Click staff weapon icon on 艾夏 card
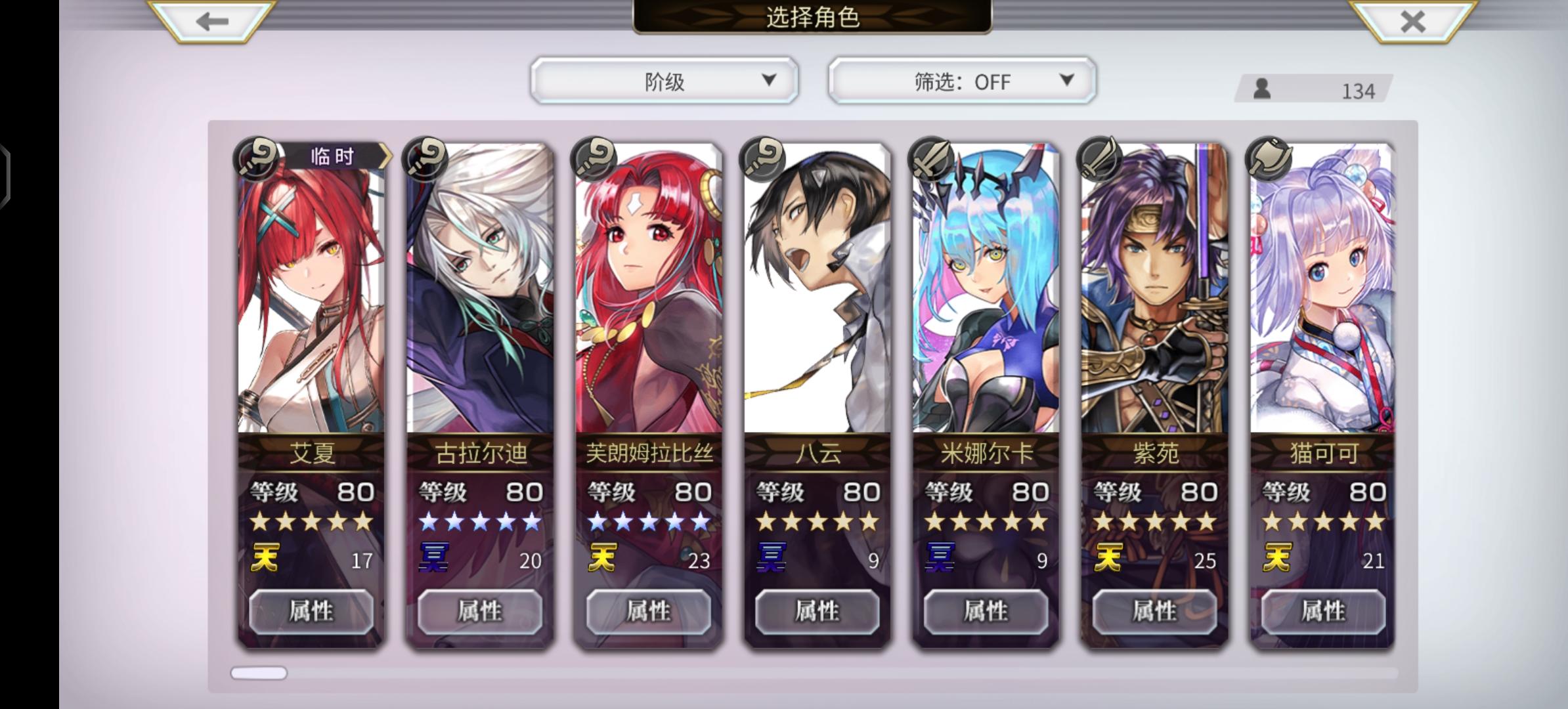Image resolution: width=1568 pixels, height=709 pixels. [257, 159]
